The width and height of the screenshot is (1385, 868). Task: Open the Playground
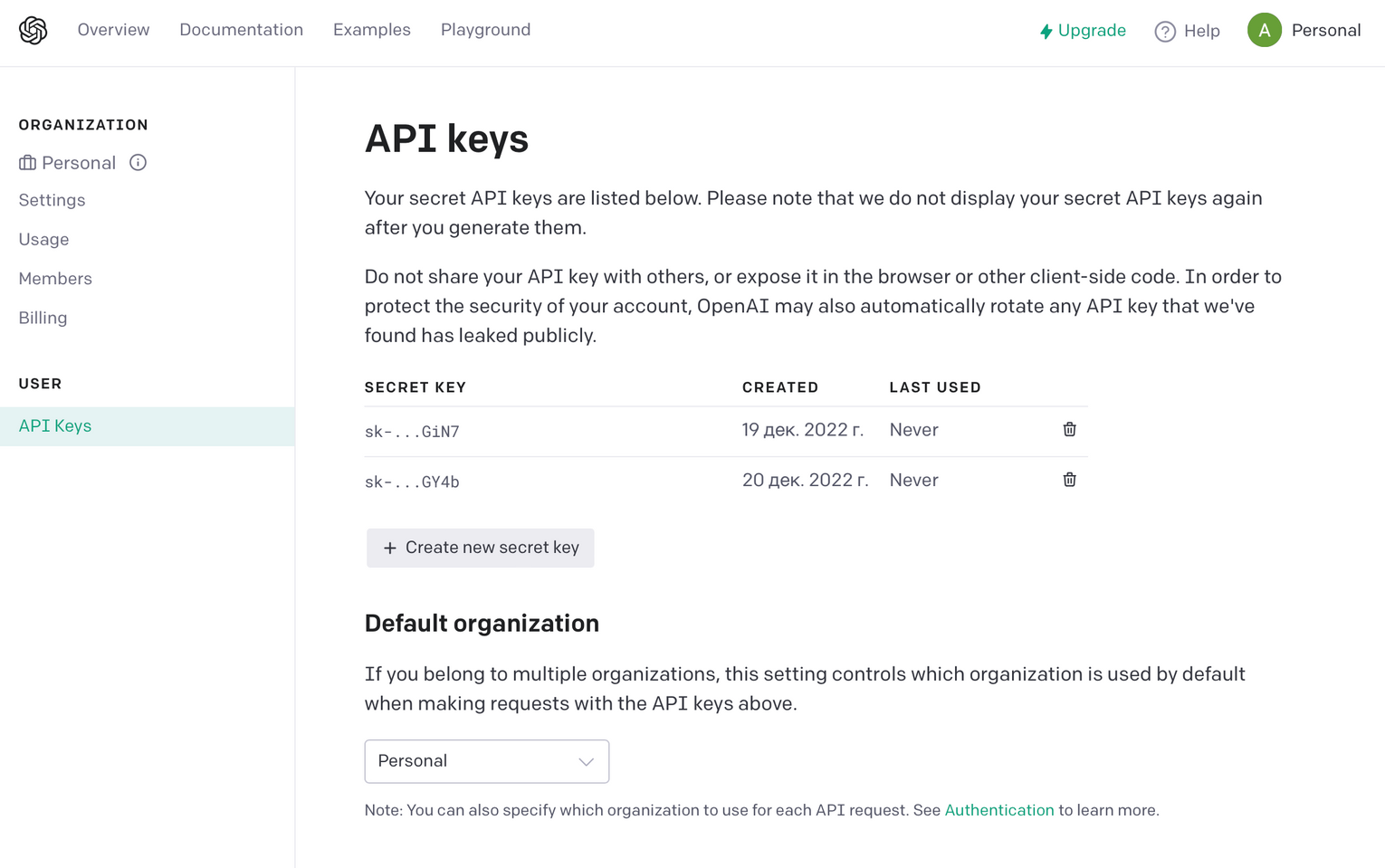(485, 30)
